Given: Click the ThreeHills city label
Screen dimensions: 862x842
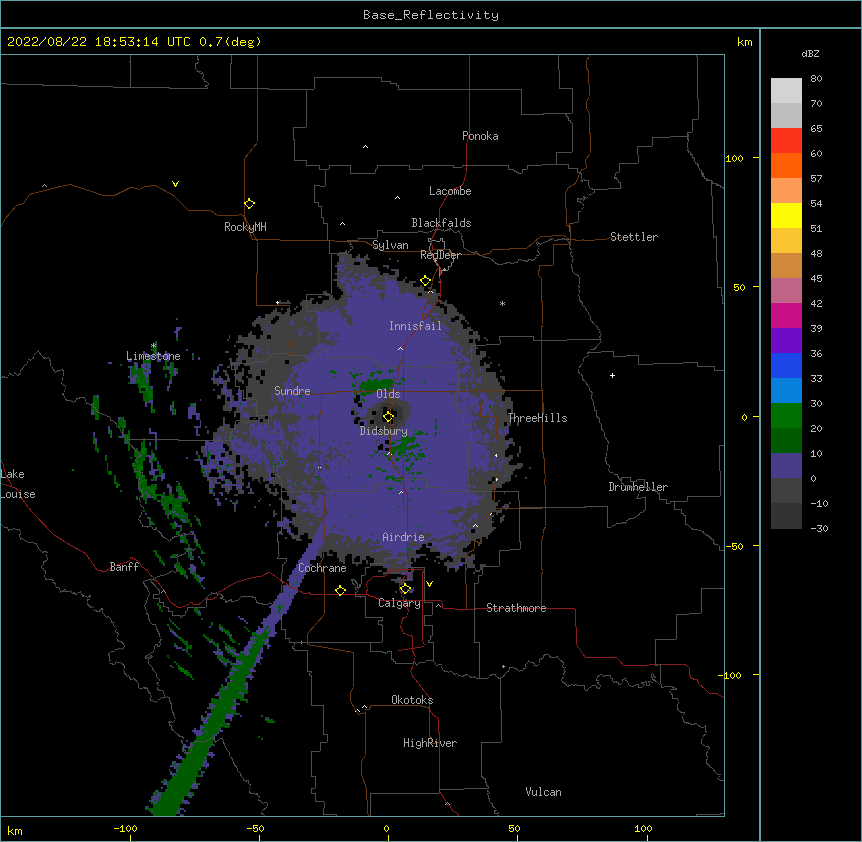Looking at the screenshot, I should click(537, 418).
